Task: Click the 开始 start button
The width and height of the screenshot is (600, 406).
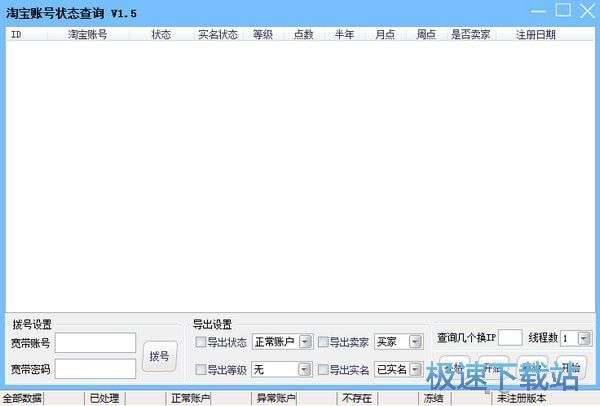Action: [572, 368]
